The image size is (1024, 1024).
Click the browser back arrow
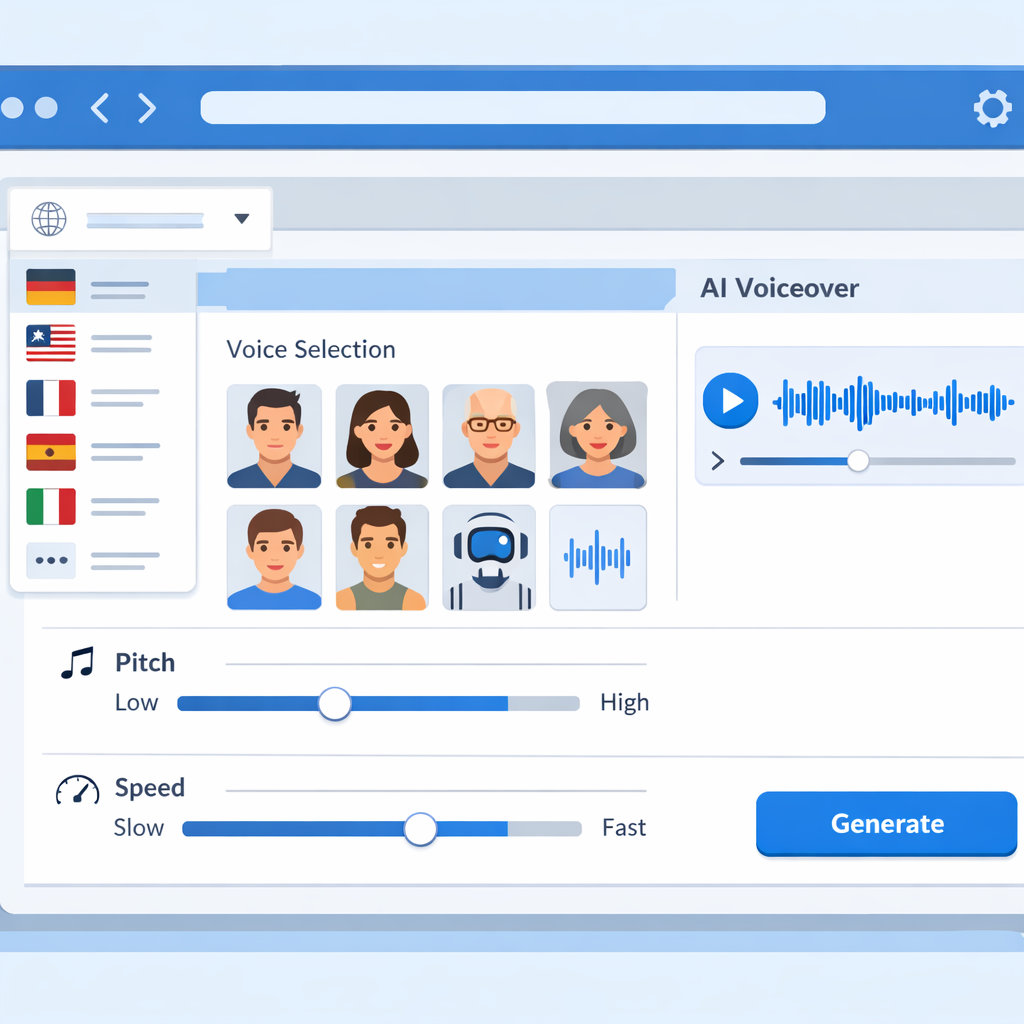pos(99,108)
